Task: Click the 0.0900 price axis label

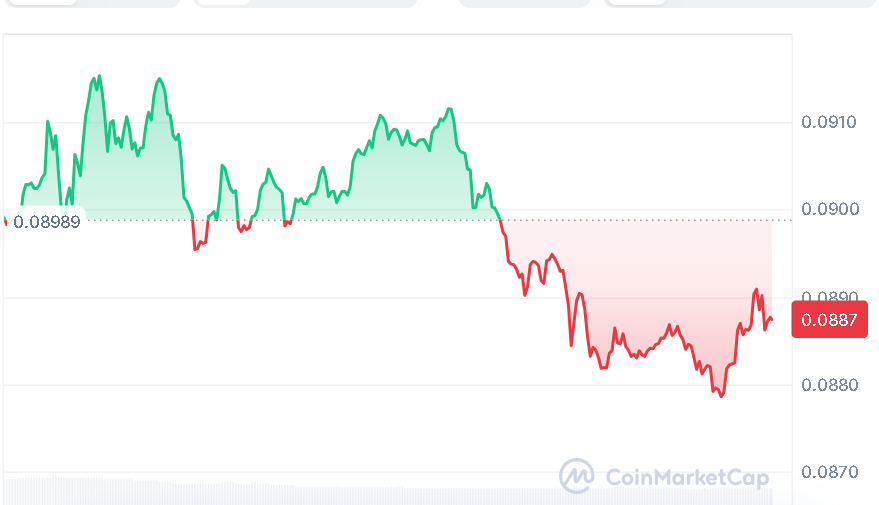Action: pyautogui.click(x=829, y=209)
